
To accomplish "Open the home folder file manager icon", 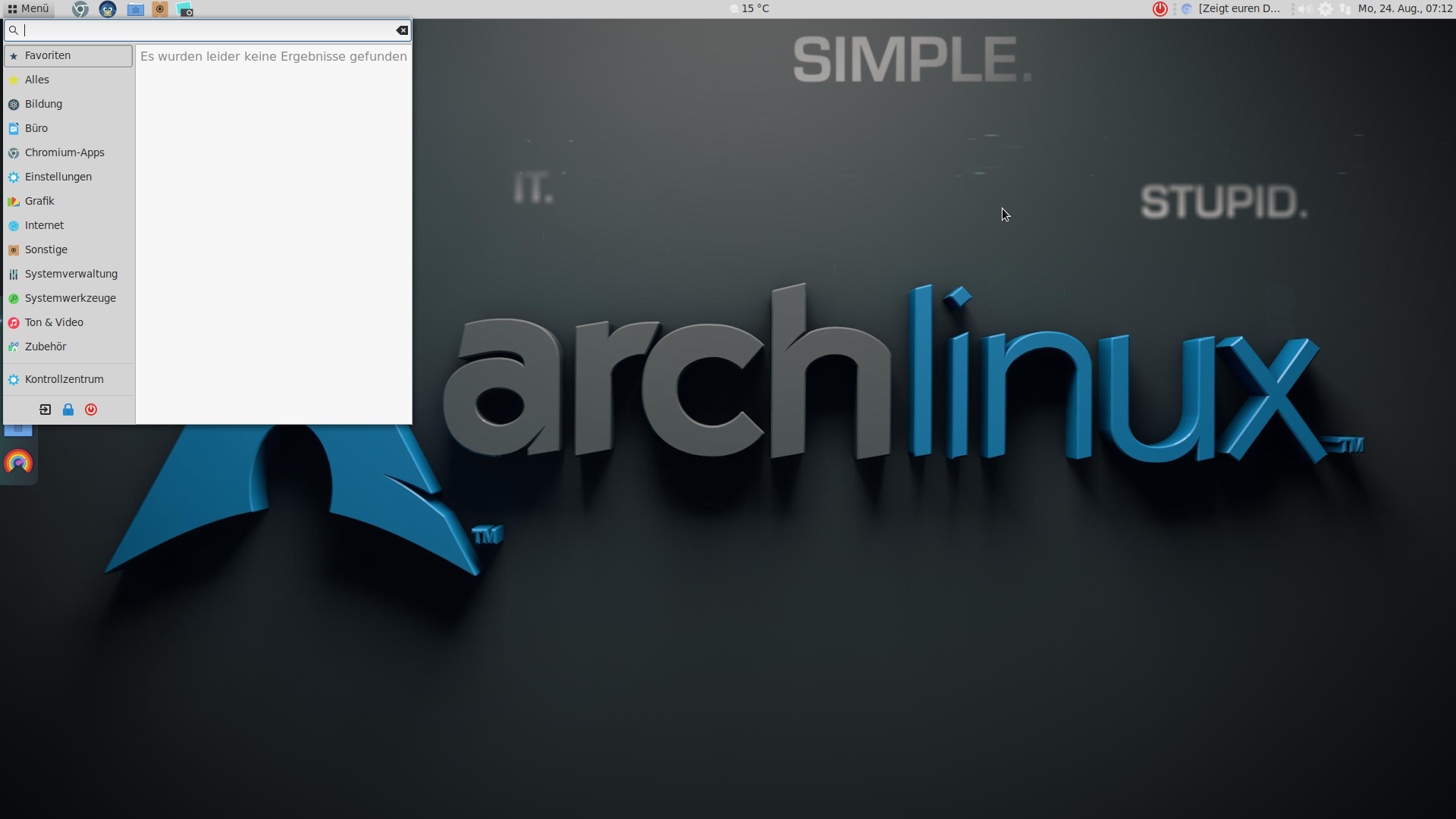I will click(x=135, y=9).
